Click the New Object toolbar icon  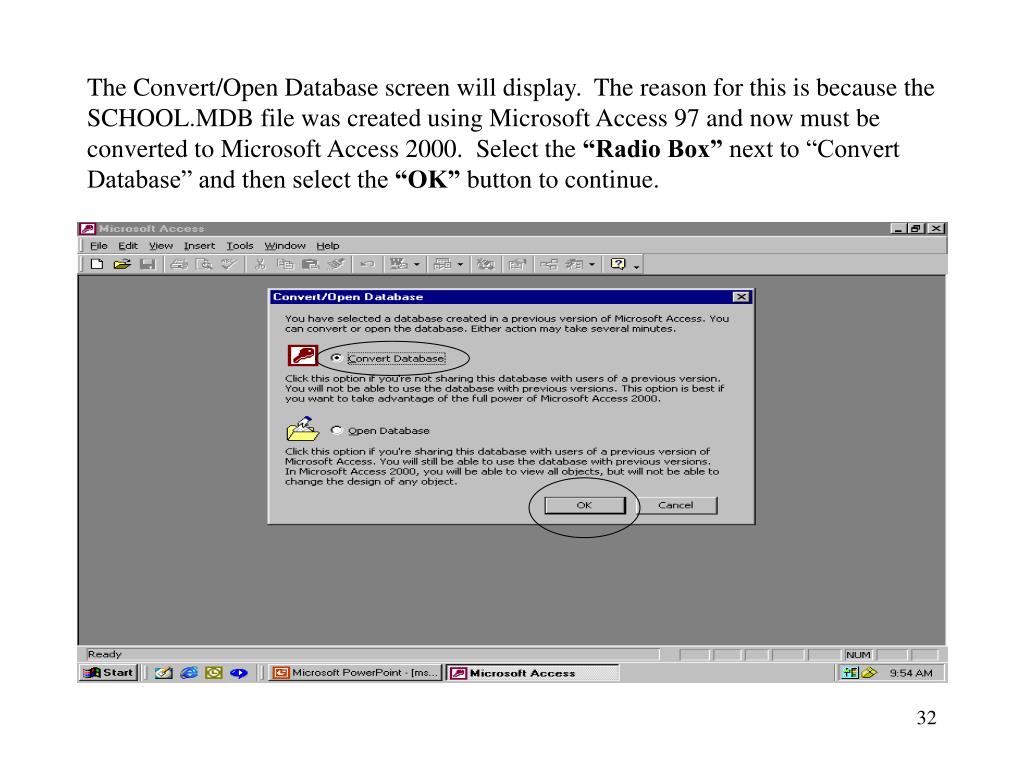(x=574, y=264)
